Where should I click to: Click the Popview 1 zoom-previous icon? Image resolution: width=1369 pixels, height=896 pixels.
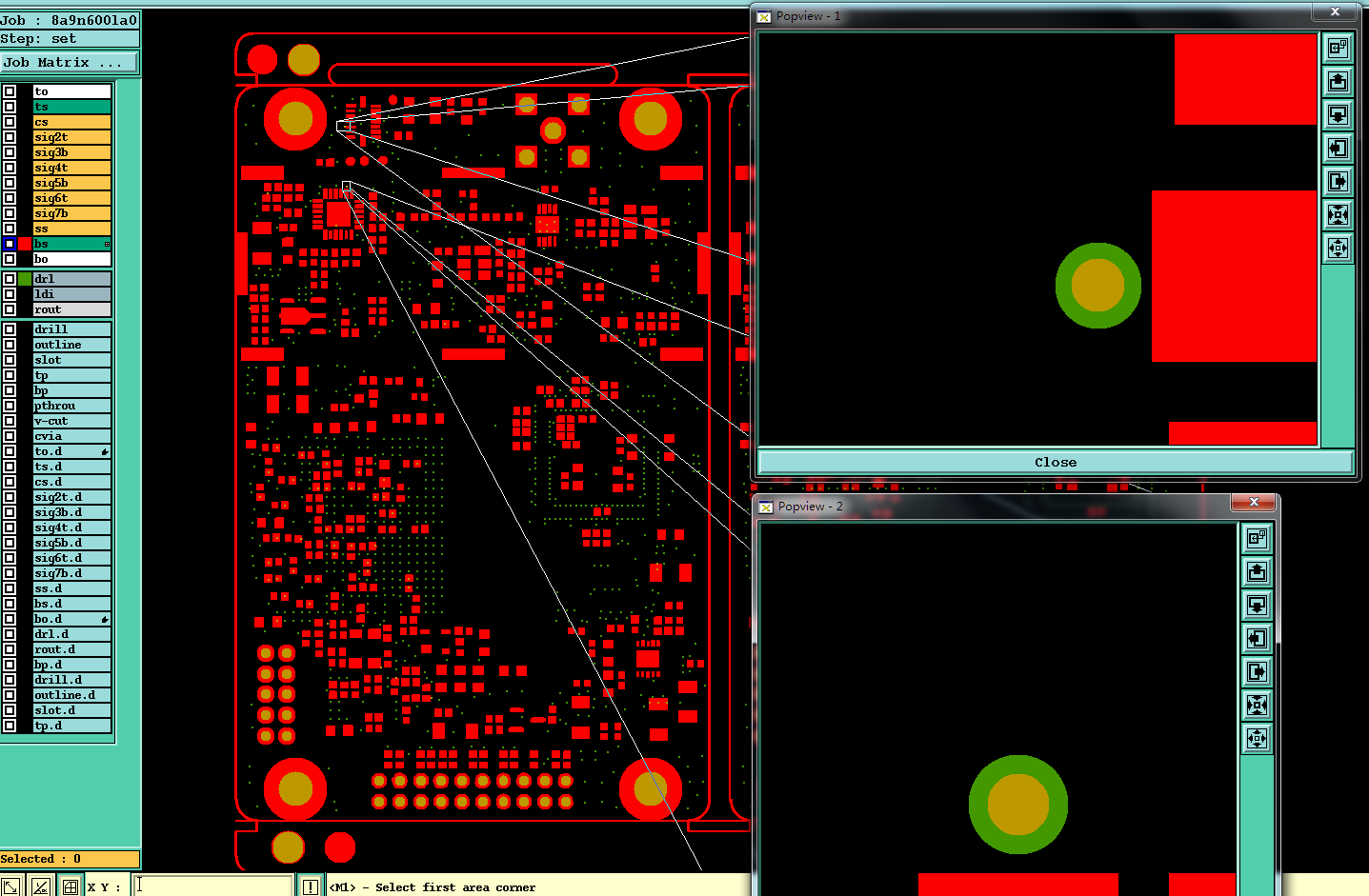click(x=1338, y=48)
